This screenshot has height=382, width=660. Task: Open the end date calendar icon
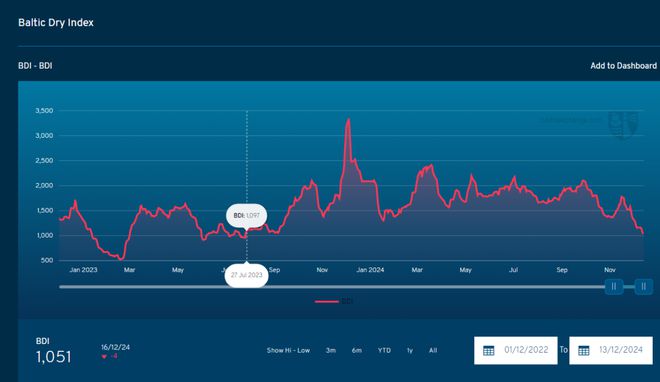(584, 350)
